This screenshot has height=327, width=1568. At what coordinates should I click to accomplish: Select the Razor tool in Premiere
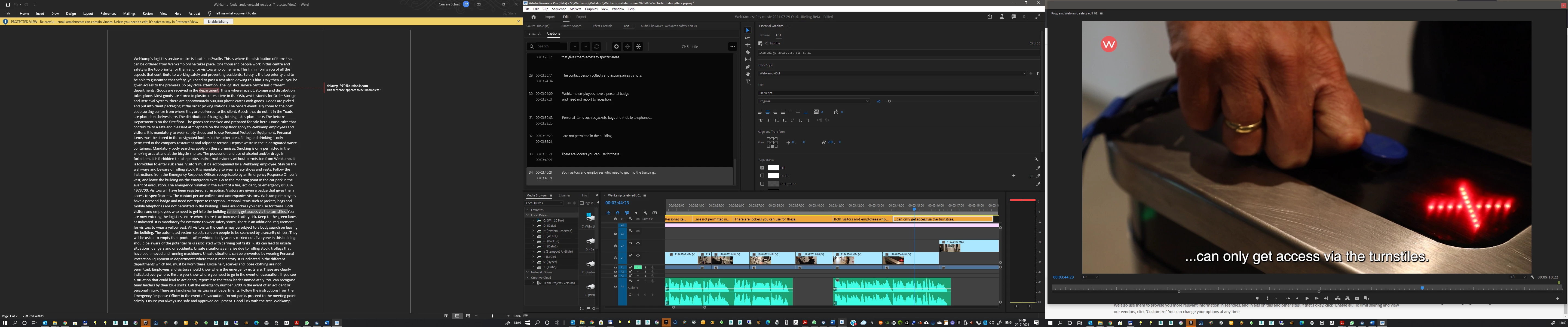748,52
